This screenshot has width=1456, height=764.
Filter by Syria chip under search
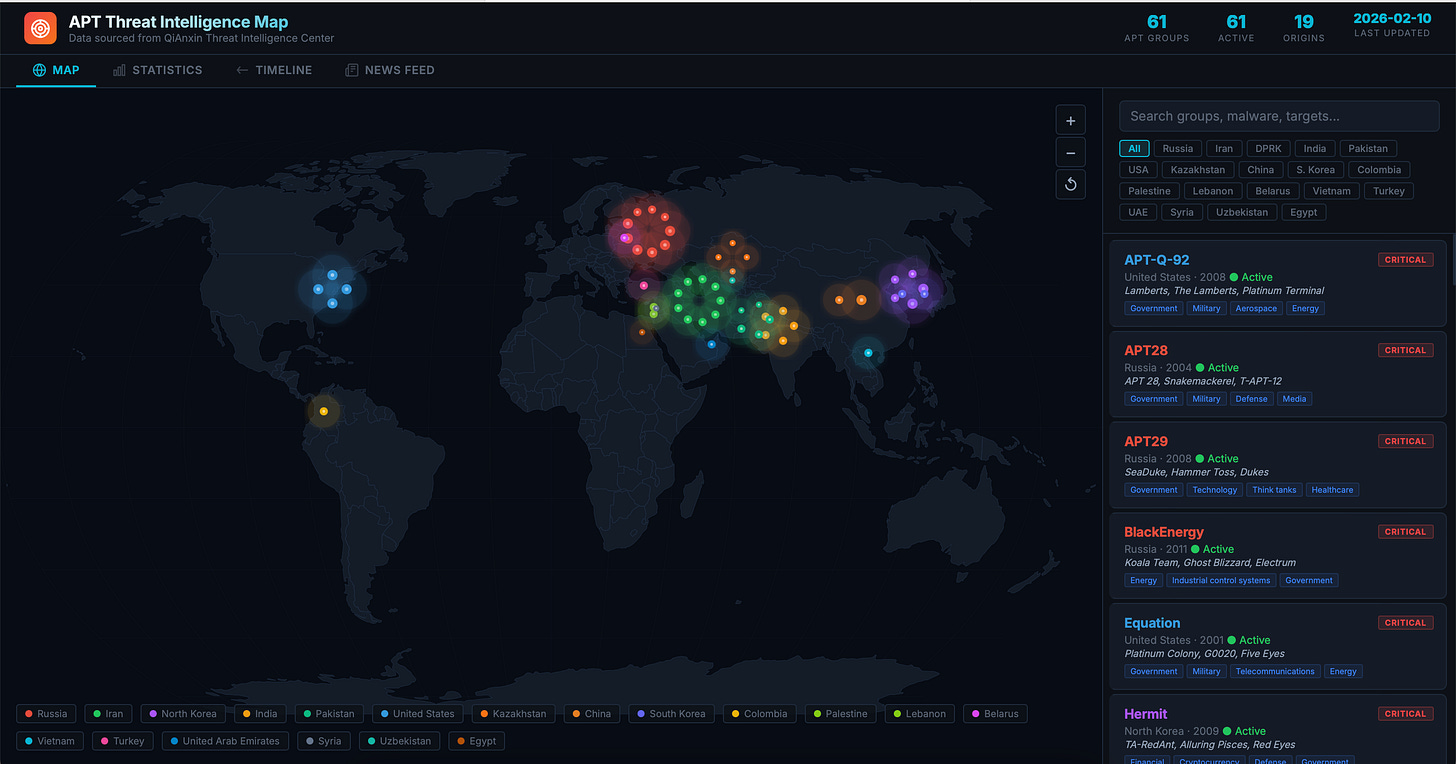click(x=1182, y=212)
